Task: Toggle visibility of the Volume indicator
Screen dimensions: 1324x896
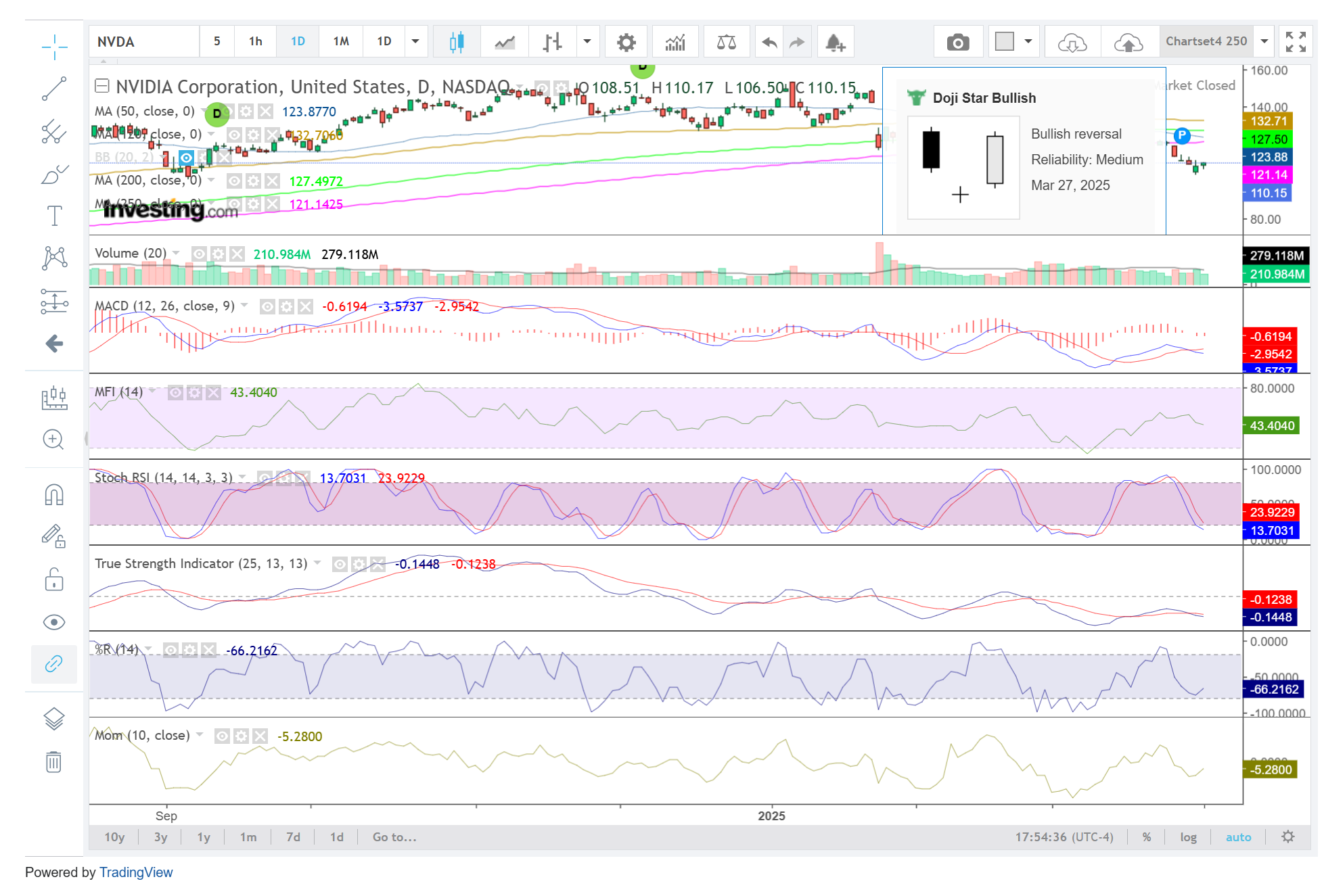Action: tap(199, 254)
